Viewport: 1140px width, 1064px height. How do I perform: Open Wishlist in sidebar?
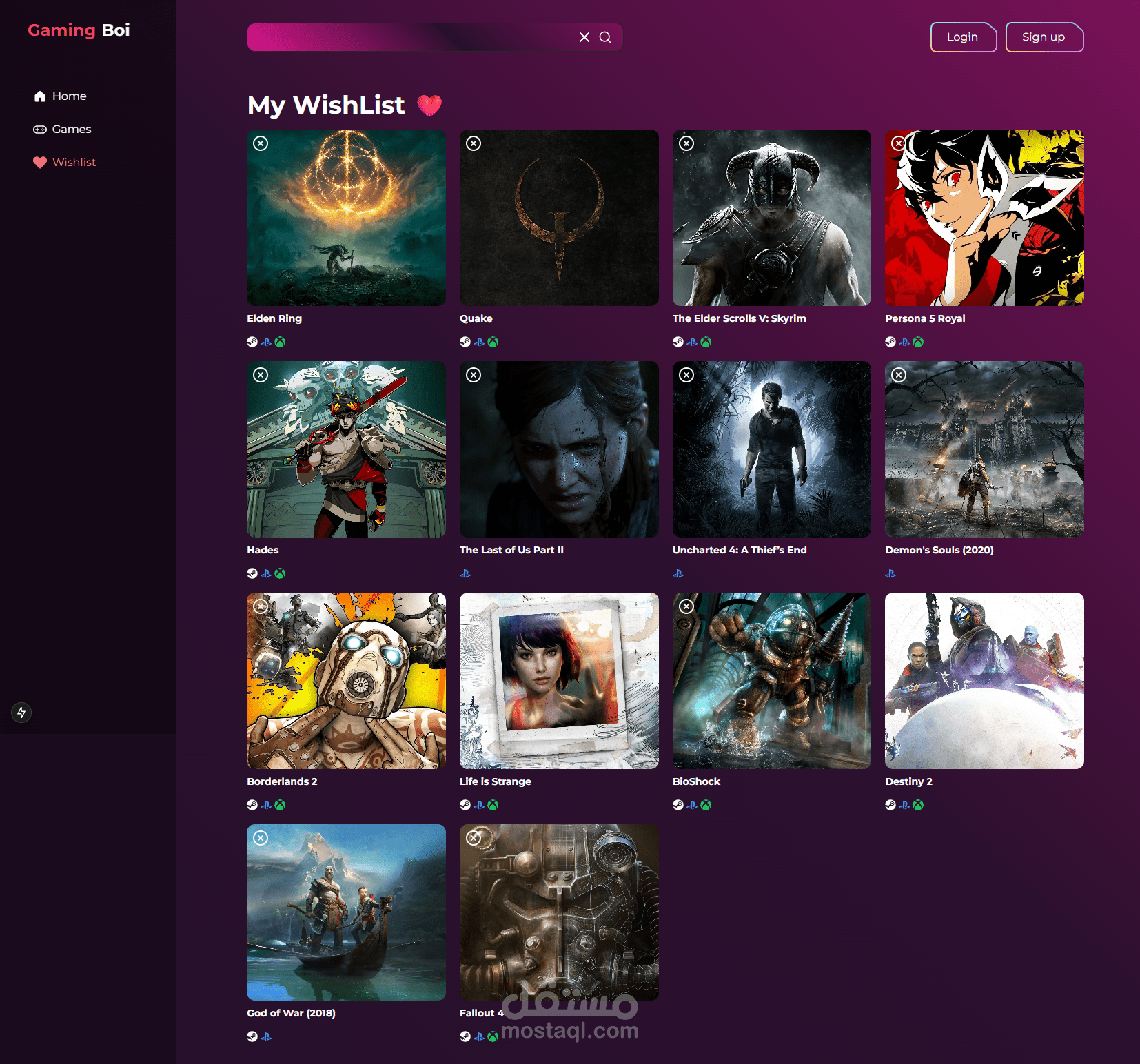pyautogui.click(x=64, y=162)
